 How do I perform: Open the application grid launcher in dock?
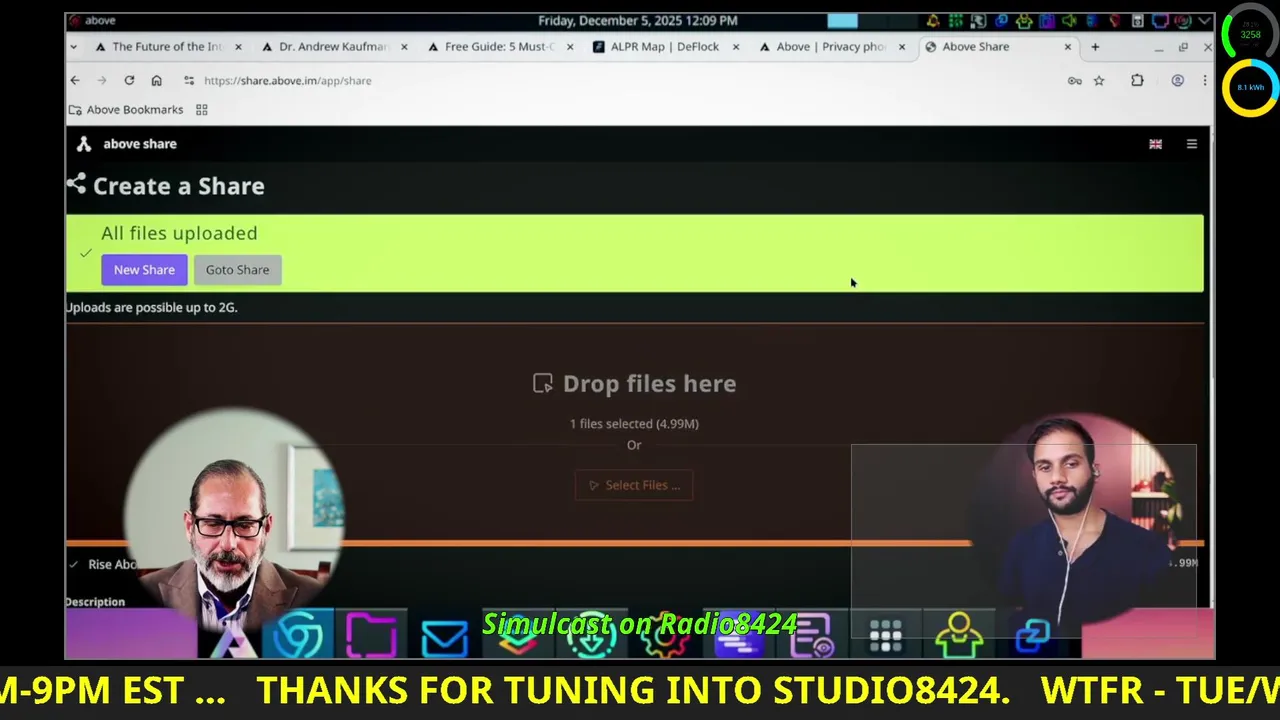pyautogui.click(x=886, y=635)
